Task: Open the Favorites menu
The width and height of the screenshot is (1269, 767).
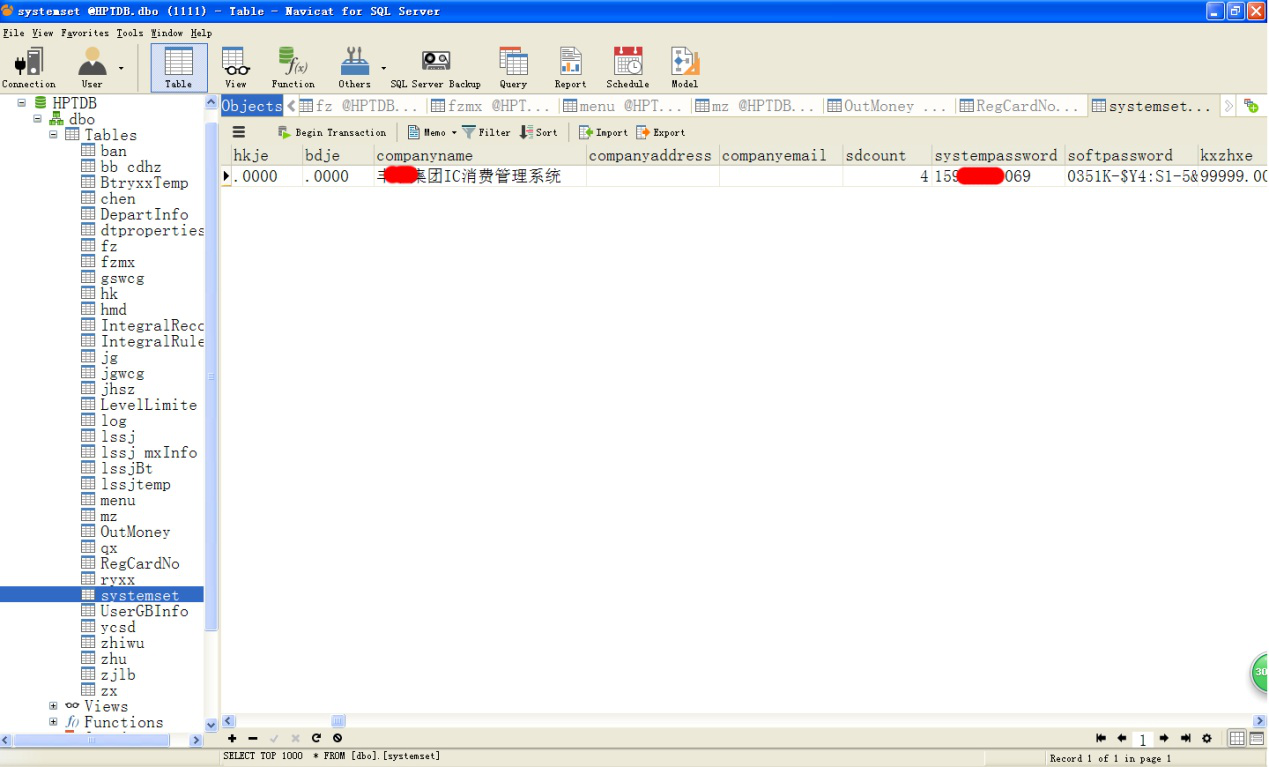Action: (85, 33)
